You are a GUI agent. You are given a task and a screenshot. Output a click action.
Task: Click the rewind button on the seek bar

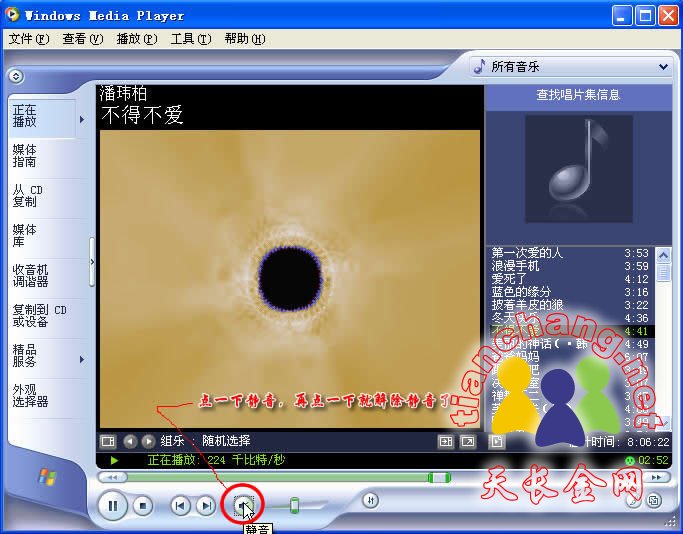coord(112,477)
